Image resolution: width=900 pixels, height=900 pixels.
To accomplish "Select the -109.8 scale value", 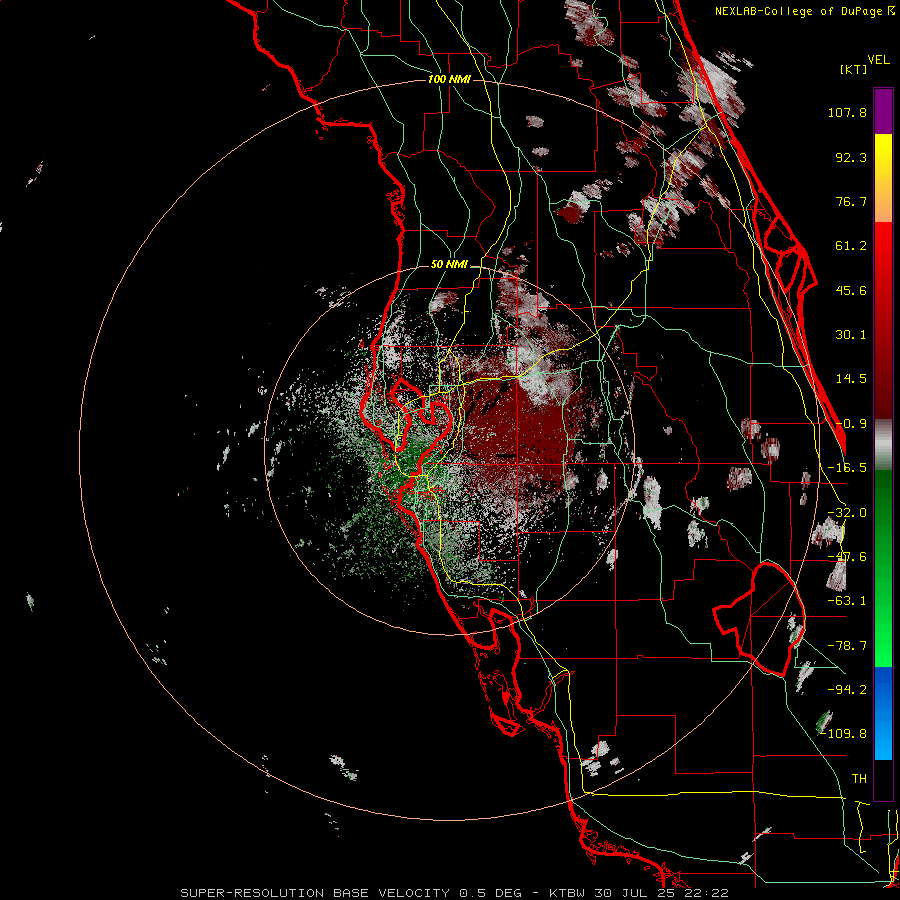I will click(x=844, y=734).
